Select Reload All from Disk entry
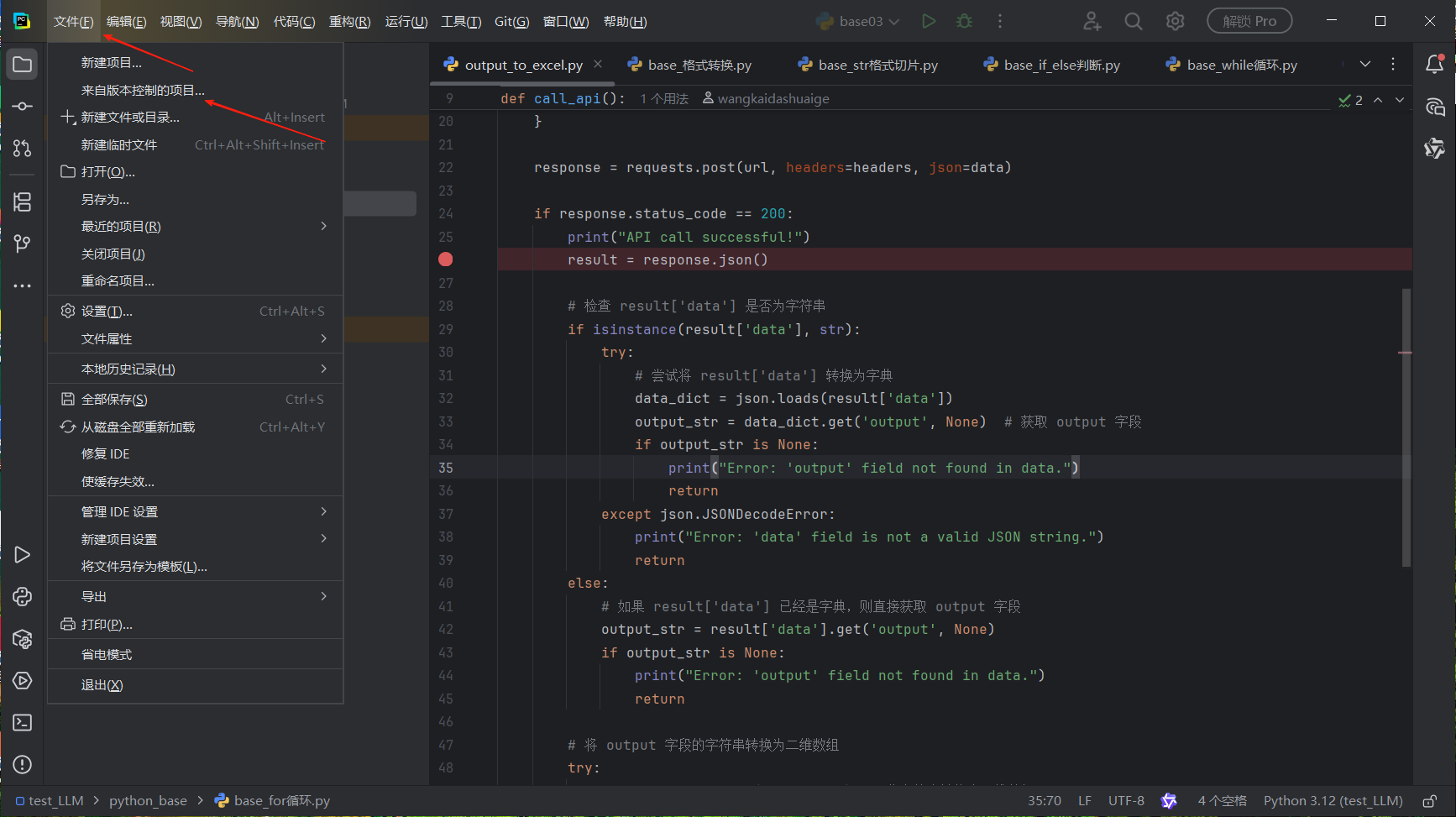This screenshot has height=817, width=1456. pyautogui.click(x=195, y=427)
